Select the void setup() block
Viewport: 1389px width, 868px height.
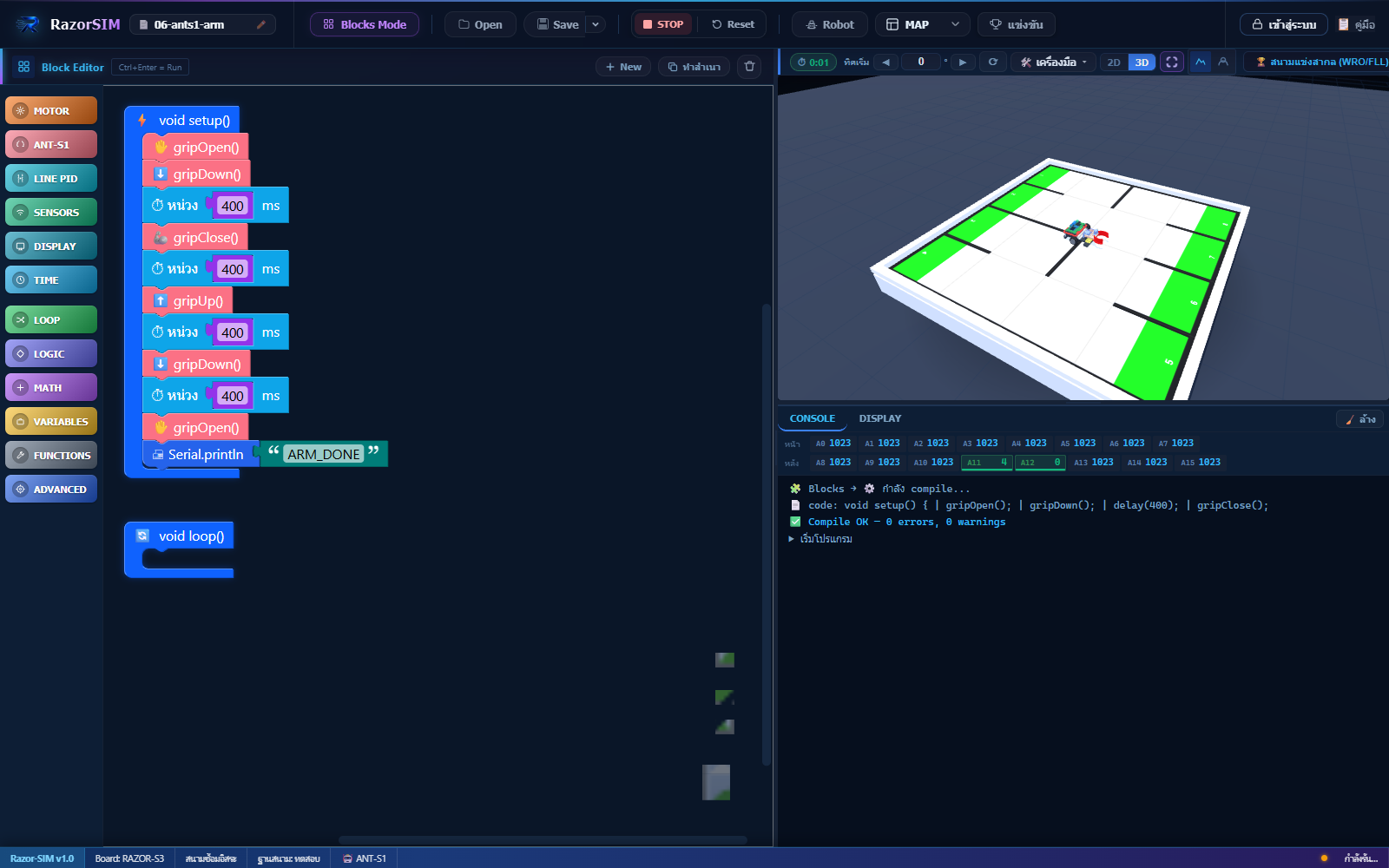(x=182, y=121)
